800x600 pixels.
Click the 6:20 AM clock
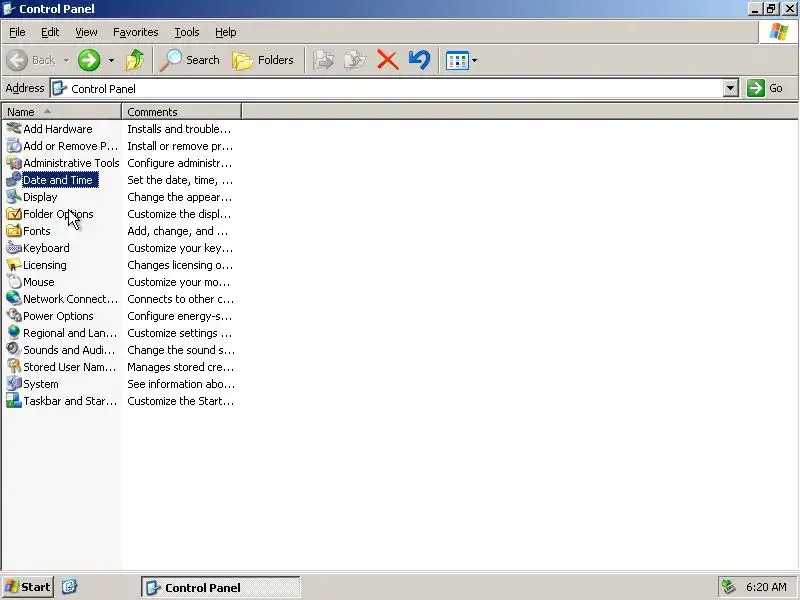[766, 587]
